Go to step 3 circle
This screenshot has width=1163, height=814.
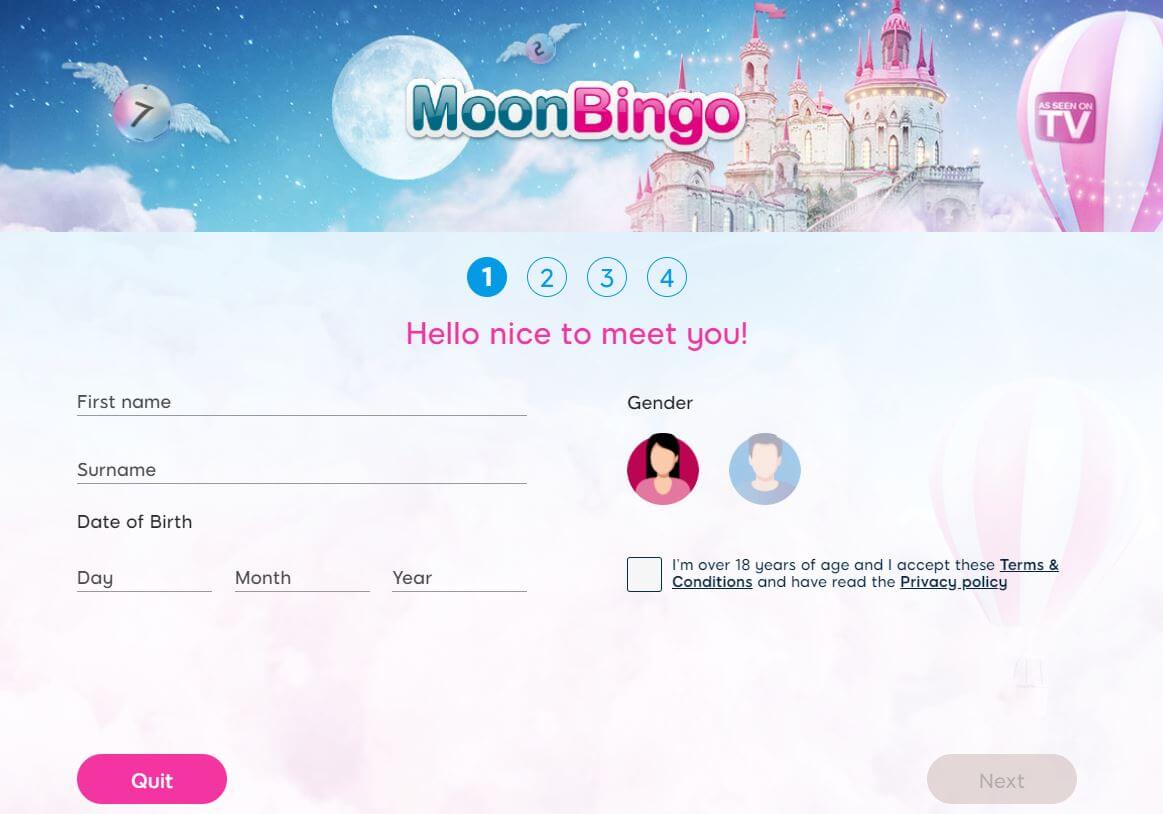pyautogui.click(x=607, y=278)
